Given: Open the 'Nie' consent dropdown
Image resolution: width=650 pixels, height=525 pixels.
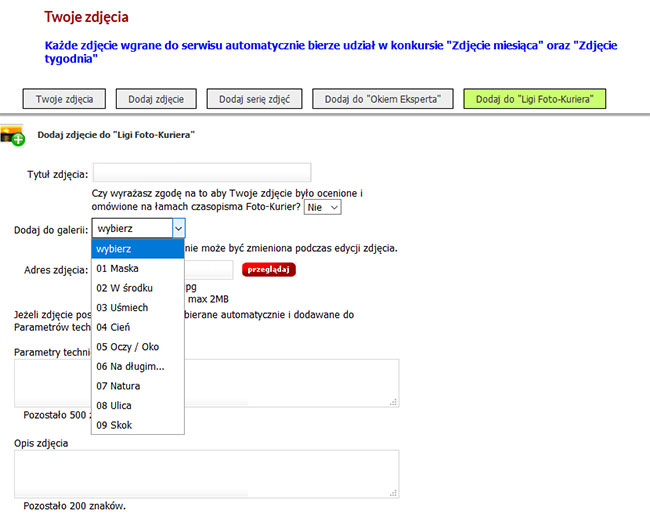Looking at the screenshot, I should coord(323,207).
